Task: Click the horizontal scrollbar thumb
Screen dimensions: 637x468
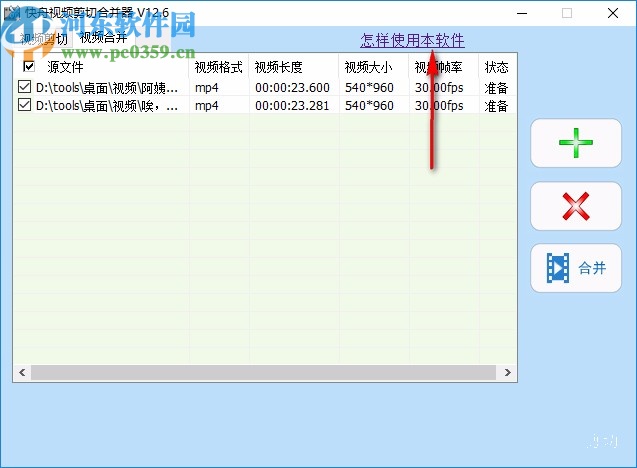Action: click(263, 373)
